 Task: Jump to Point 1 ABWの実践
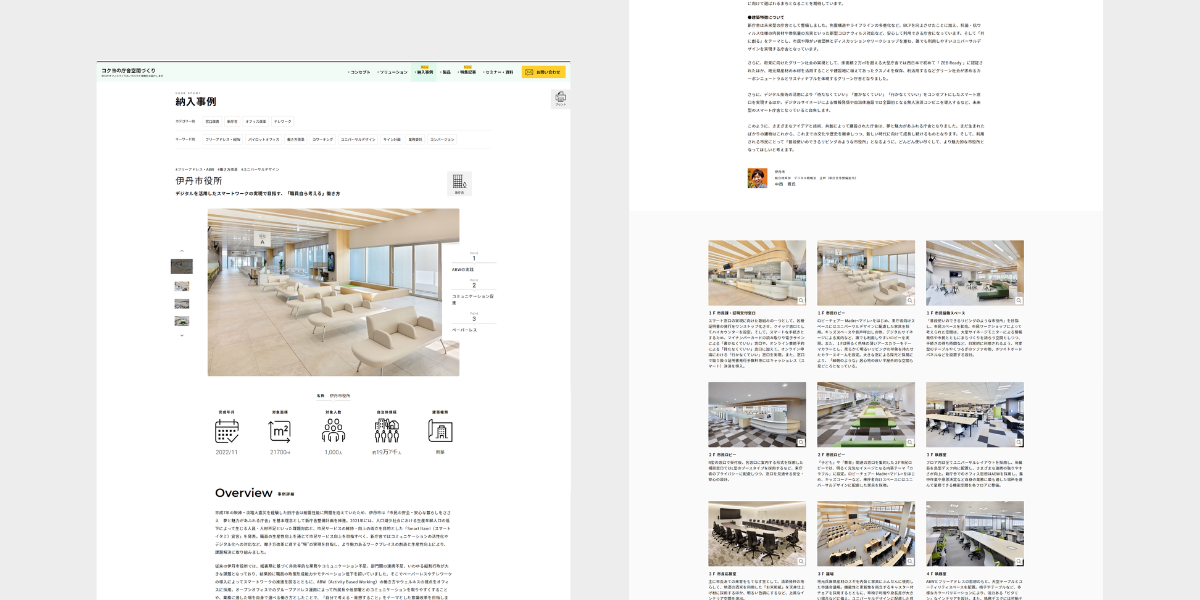click(x=473, y=262)
